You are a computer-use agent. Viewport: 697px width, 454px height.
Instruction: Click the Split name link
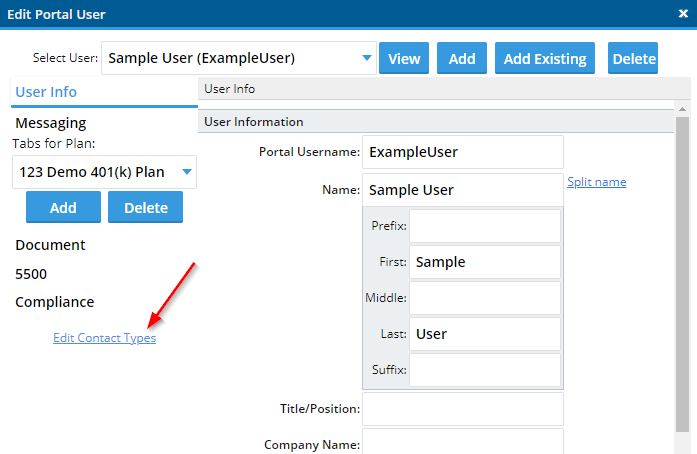597,182
